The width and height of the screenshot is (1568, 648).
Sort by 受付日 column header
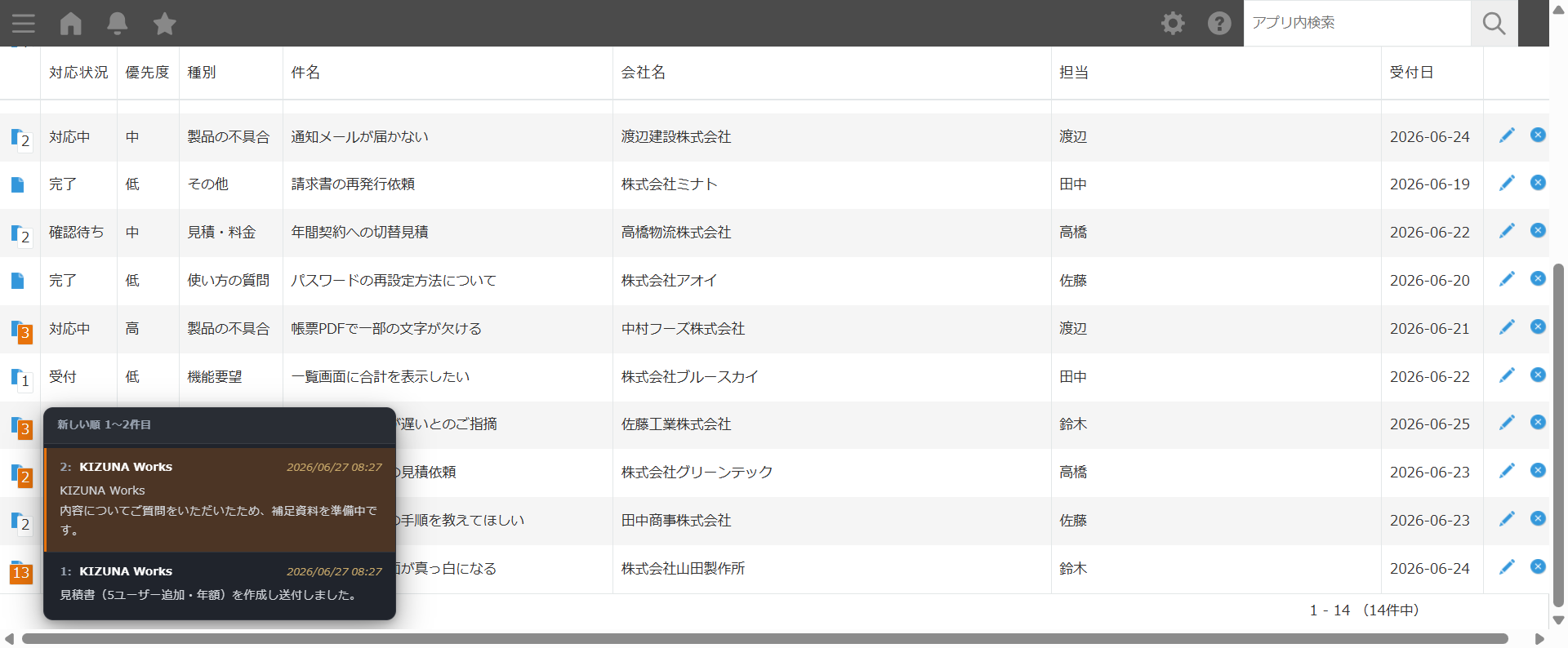[x=1411, y=73]
